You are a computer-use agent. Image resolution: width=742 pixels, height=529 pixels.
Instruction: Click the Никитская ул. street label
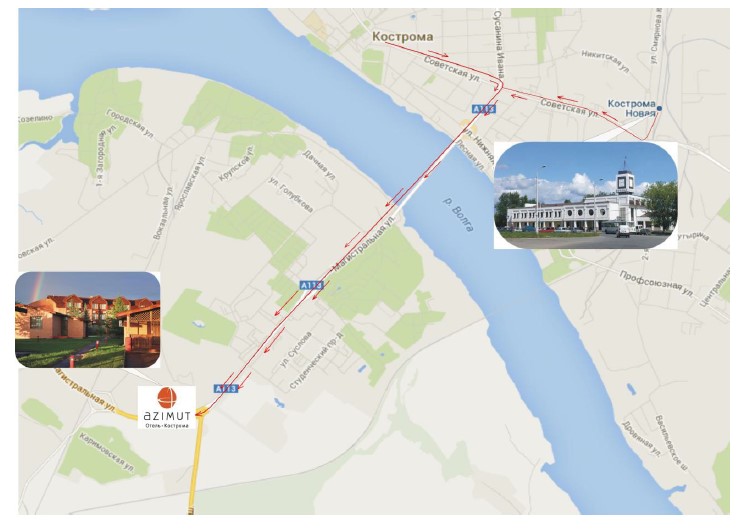[x=605, y=62]
